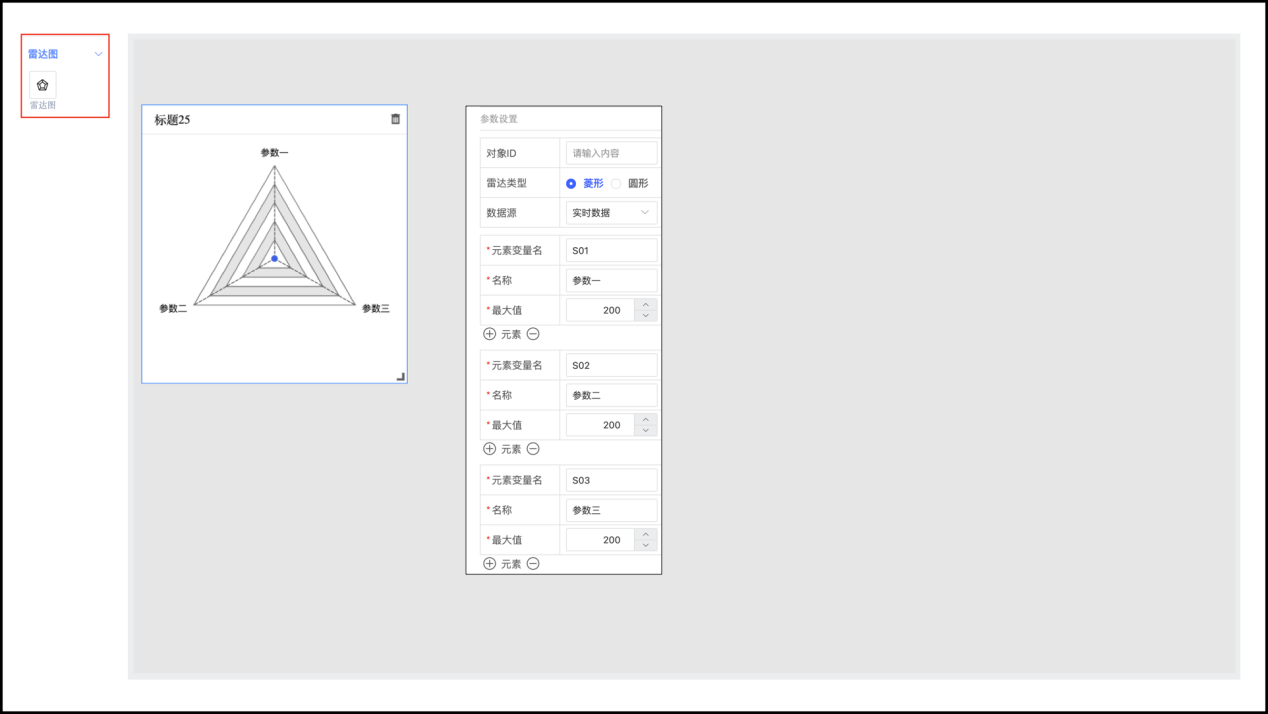Select the 菱形 radar type radio button

(x=571, y=184)
